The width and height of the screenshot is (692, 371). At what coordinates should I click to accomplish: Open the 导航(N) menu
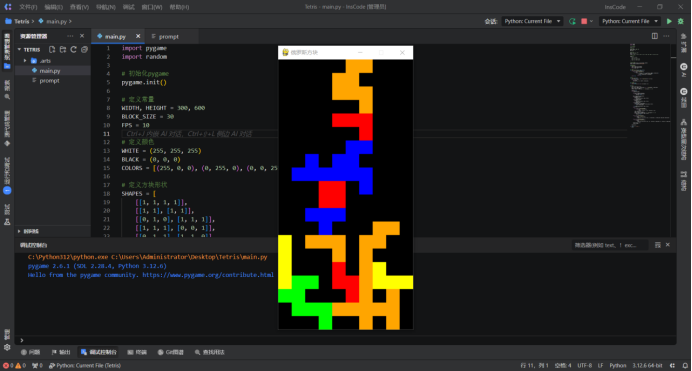click(x=106, y=7)
